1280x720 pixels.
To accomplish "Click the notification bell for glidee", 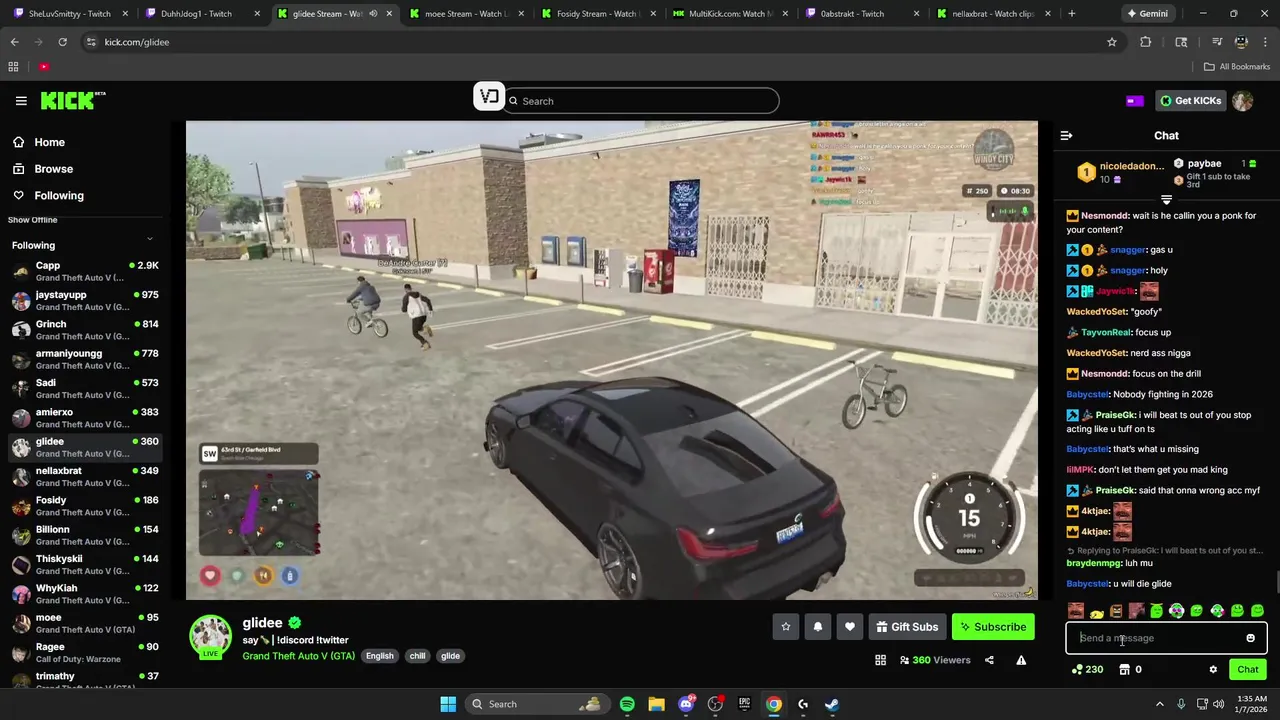I will 818,627.
